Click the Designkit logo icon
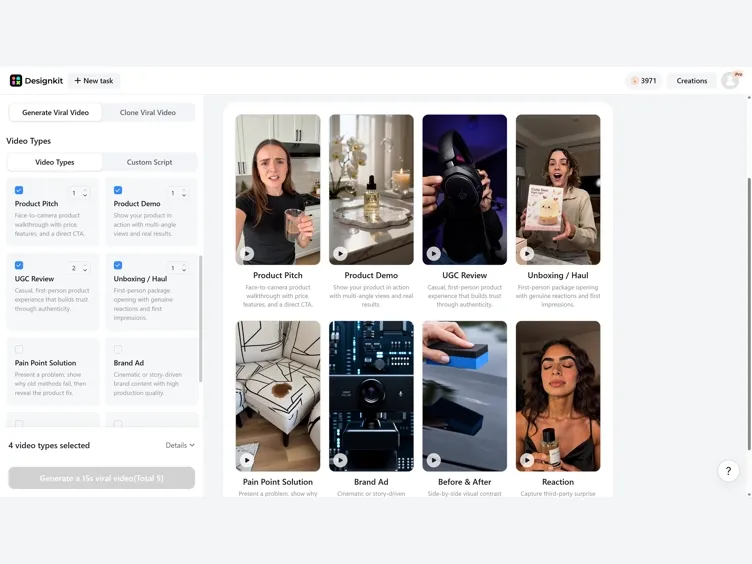The width and height of the screenshot is (752, 564). (x=16, y=81)
